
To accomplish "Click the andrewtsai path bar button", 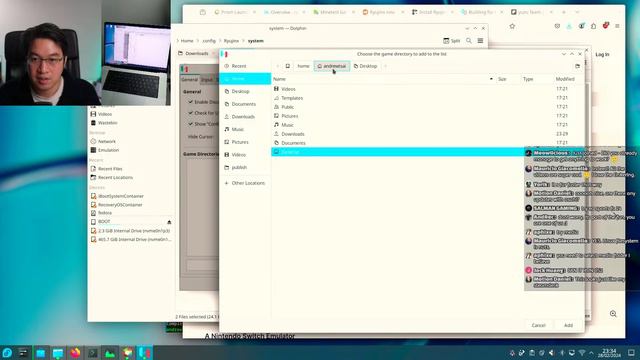I will tap(331, 66).
